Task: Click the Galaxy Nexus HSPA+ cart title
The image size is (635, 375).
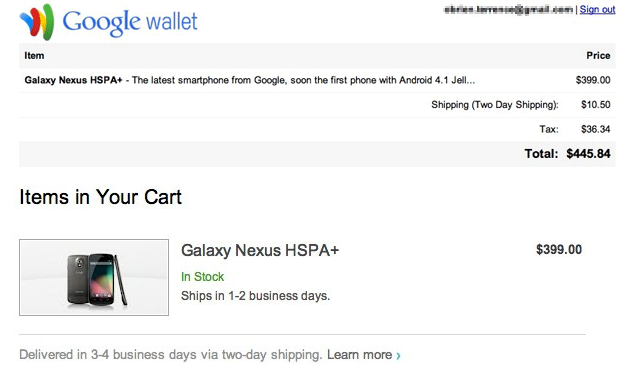Action: (260, 250)
